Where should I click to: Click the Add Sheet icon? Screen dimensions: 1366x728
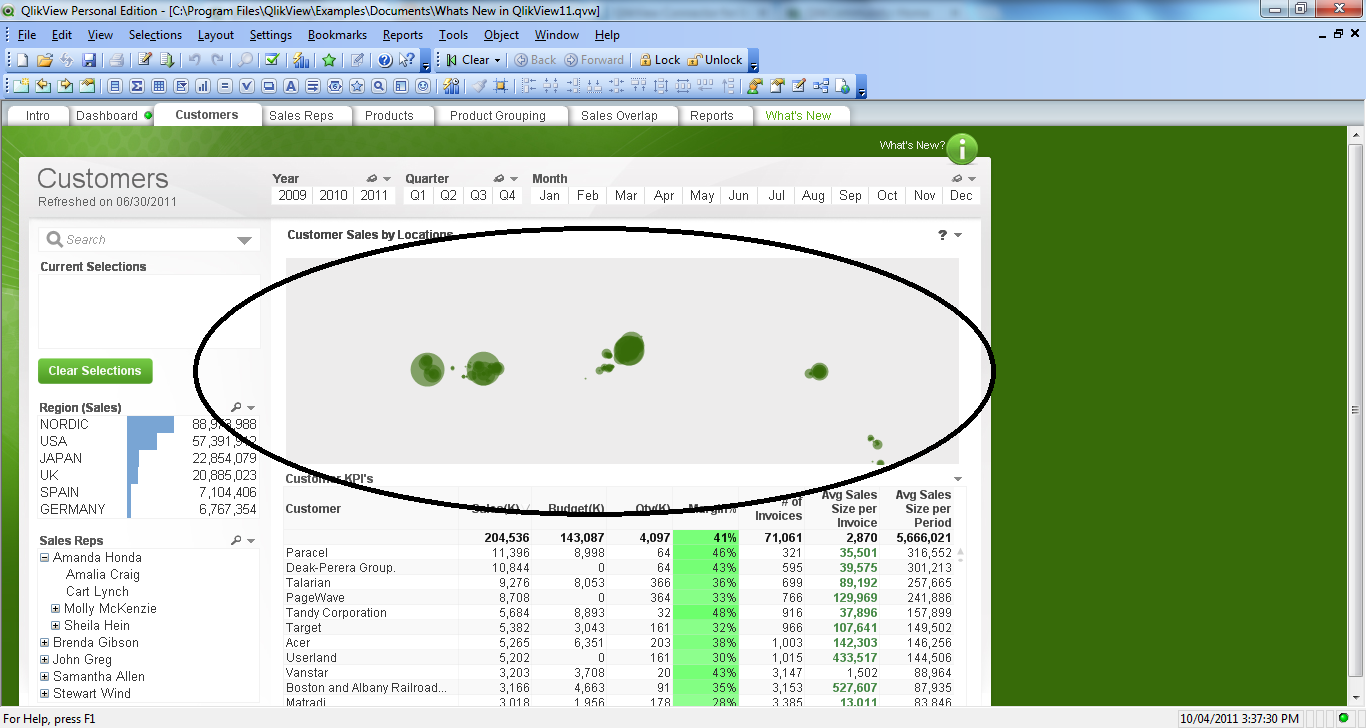tap(21, 86)
